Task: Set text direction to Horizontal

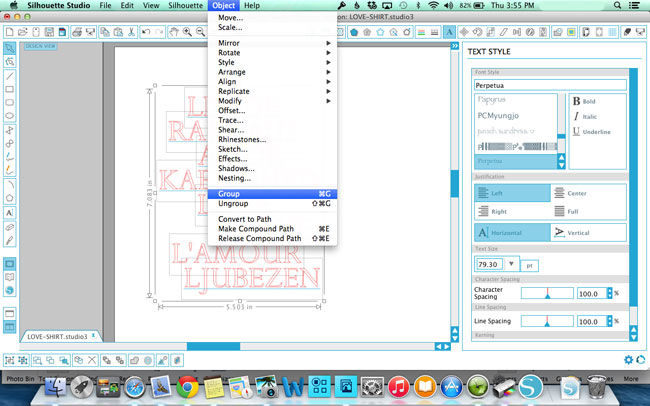Action: pos(512,233)
